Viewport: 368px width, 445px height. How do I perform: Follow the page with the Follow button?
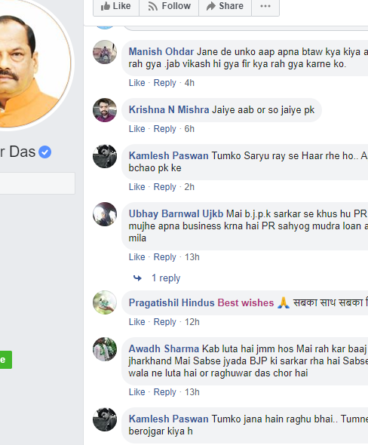pos(169,6)
